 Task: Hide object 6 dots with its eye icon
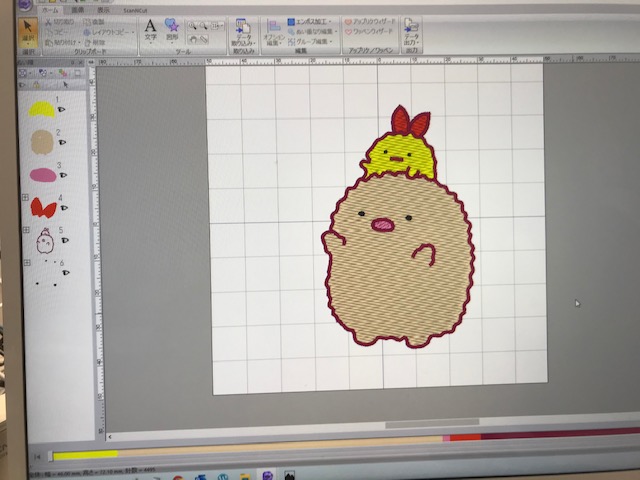coord(66,272)
